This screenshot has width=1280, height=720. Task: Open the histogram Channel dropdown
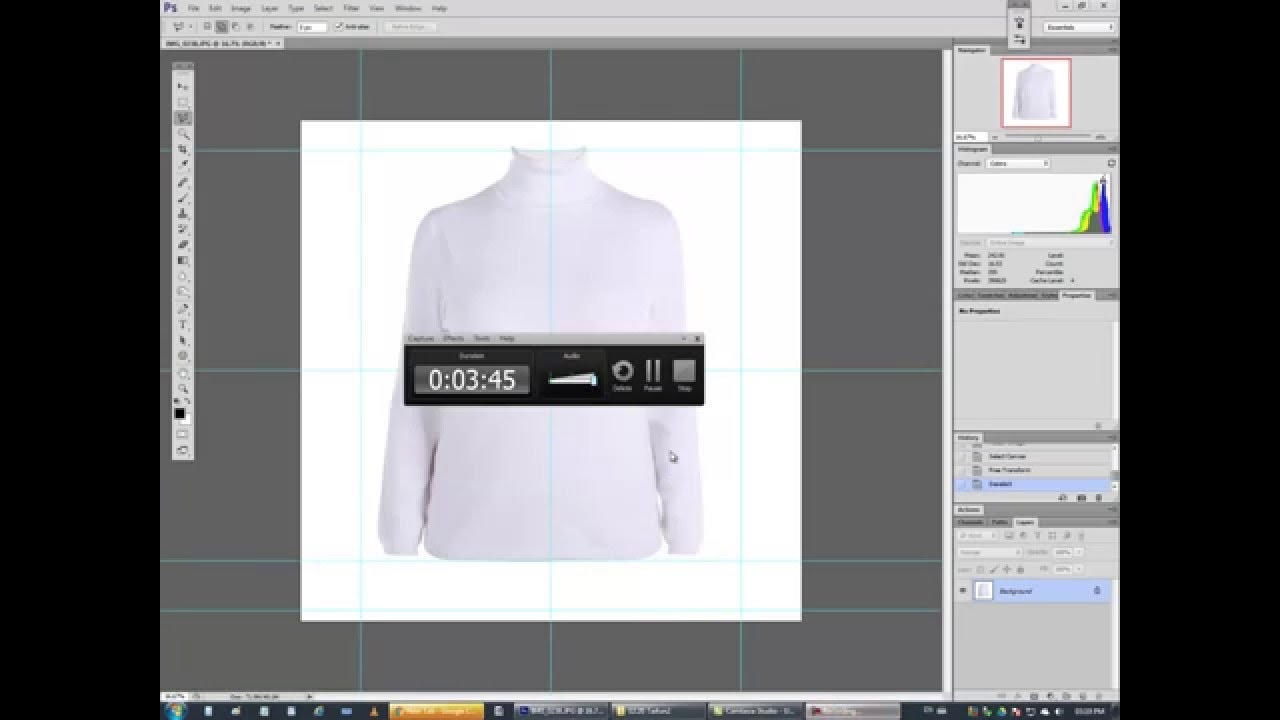(x=1017, y=163)
